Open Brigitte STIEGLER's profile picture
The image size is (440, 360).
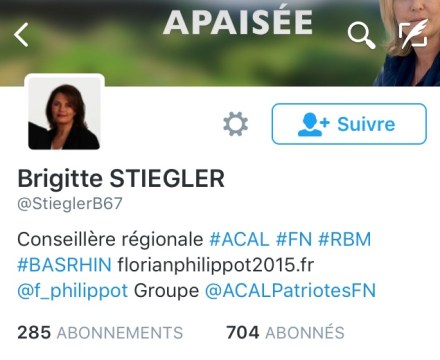pyautogui.click(x=64, y=113)
